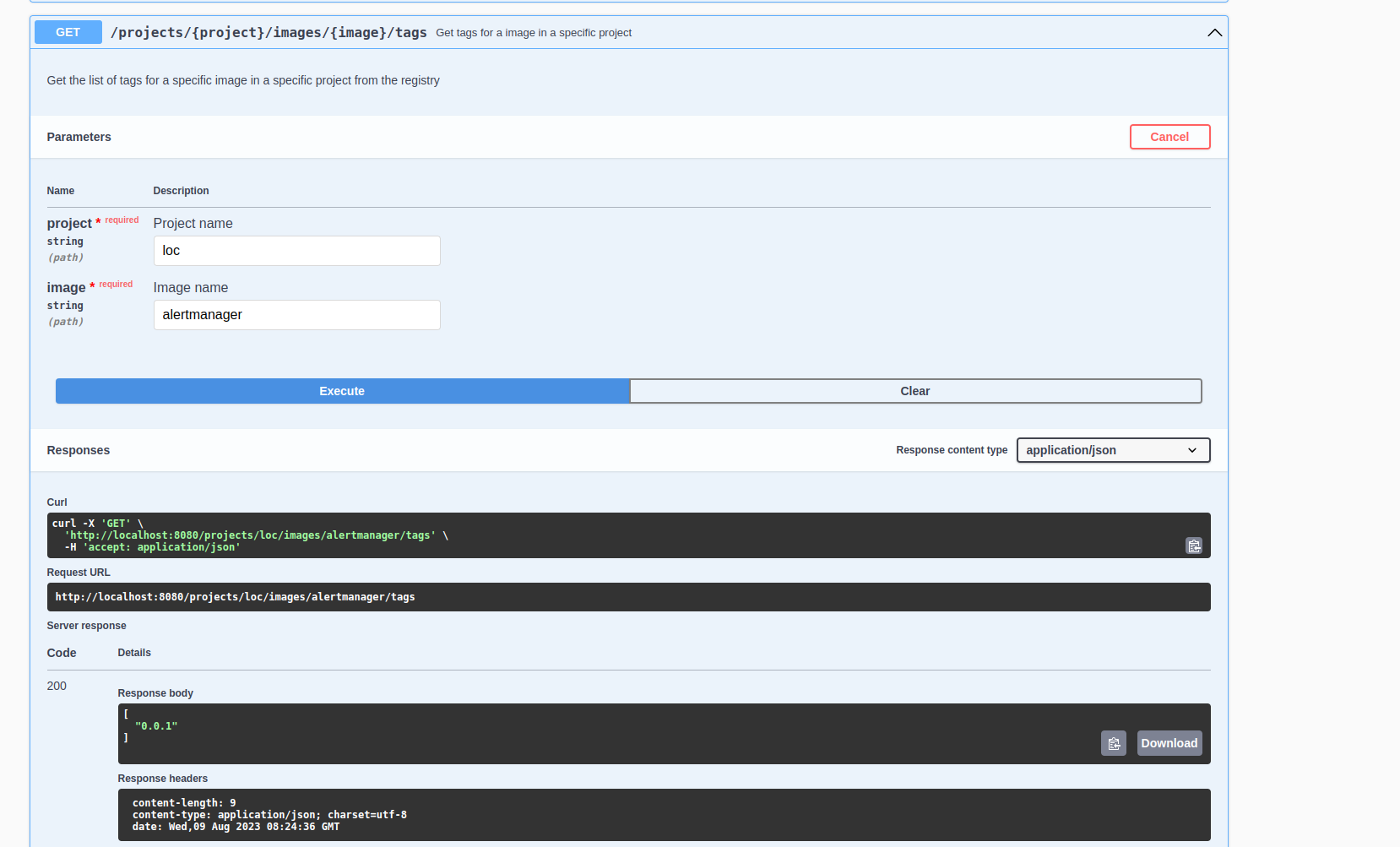The image size is (1400, 847).
Task: Click the Responses section heading
Action: [x=78, y=450]
